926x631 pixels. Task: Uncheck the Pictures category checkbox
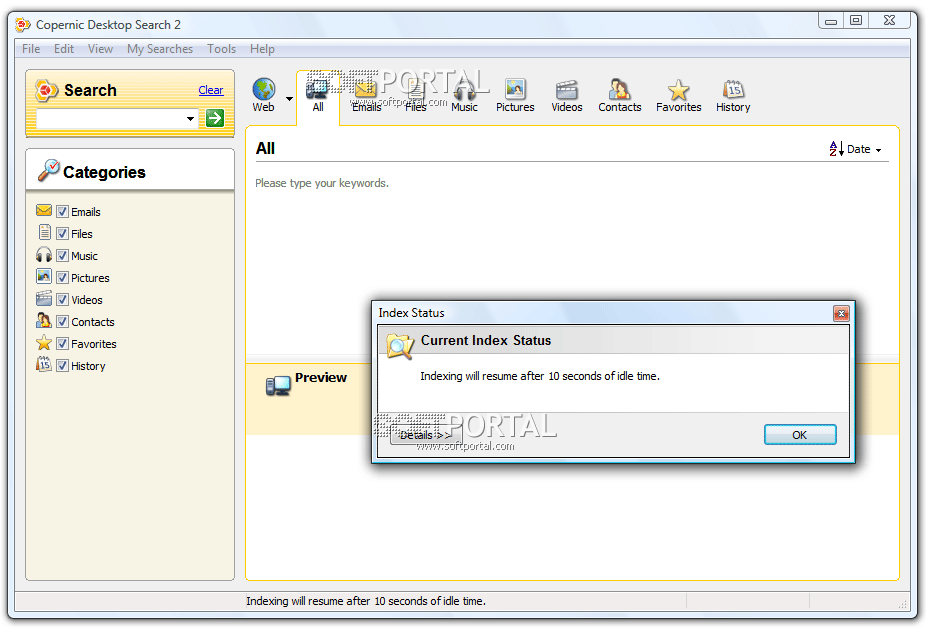pos(63,277)
